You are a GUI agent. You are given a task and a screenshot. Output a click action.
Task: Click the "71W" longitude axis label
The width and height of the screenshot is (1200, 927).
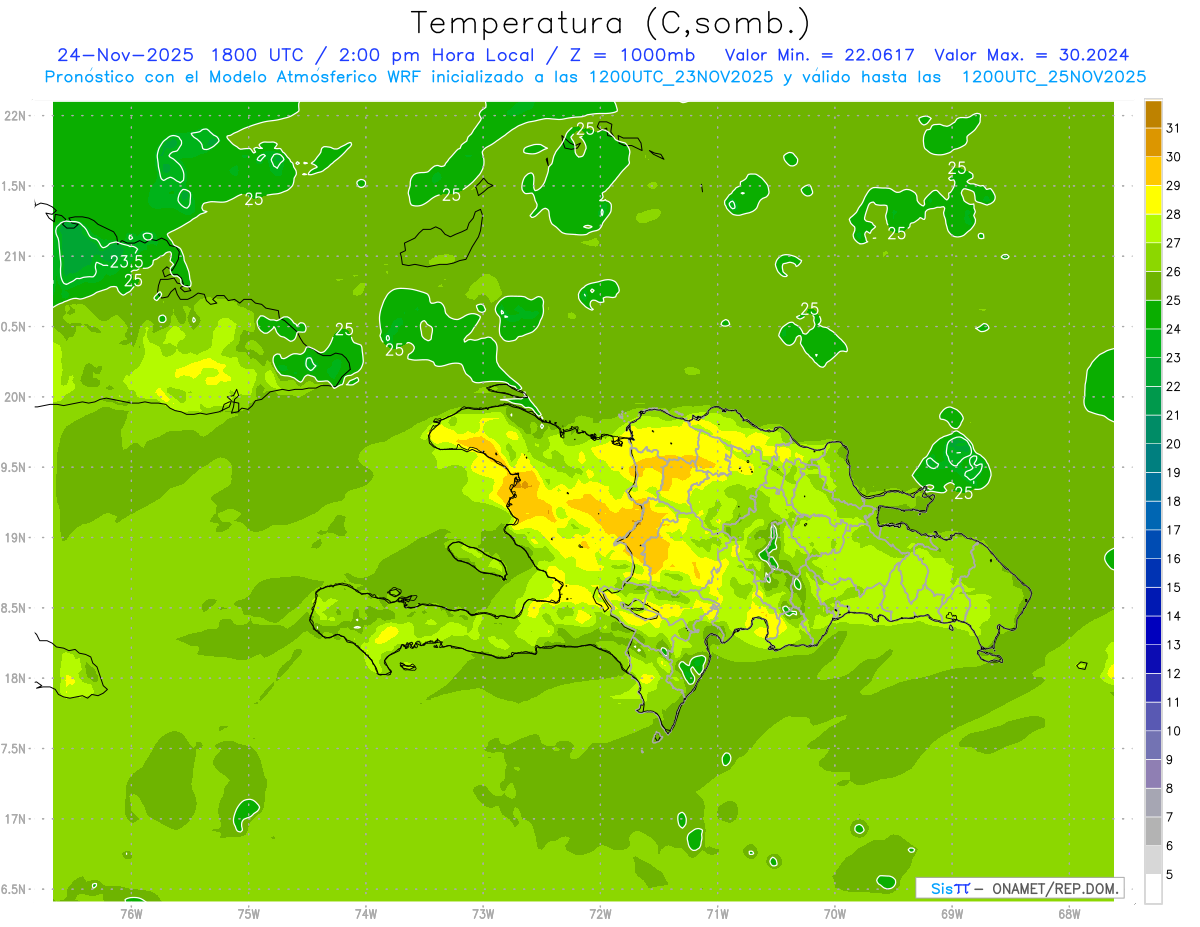click(x=717, y=914)
